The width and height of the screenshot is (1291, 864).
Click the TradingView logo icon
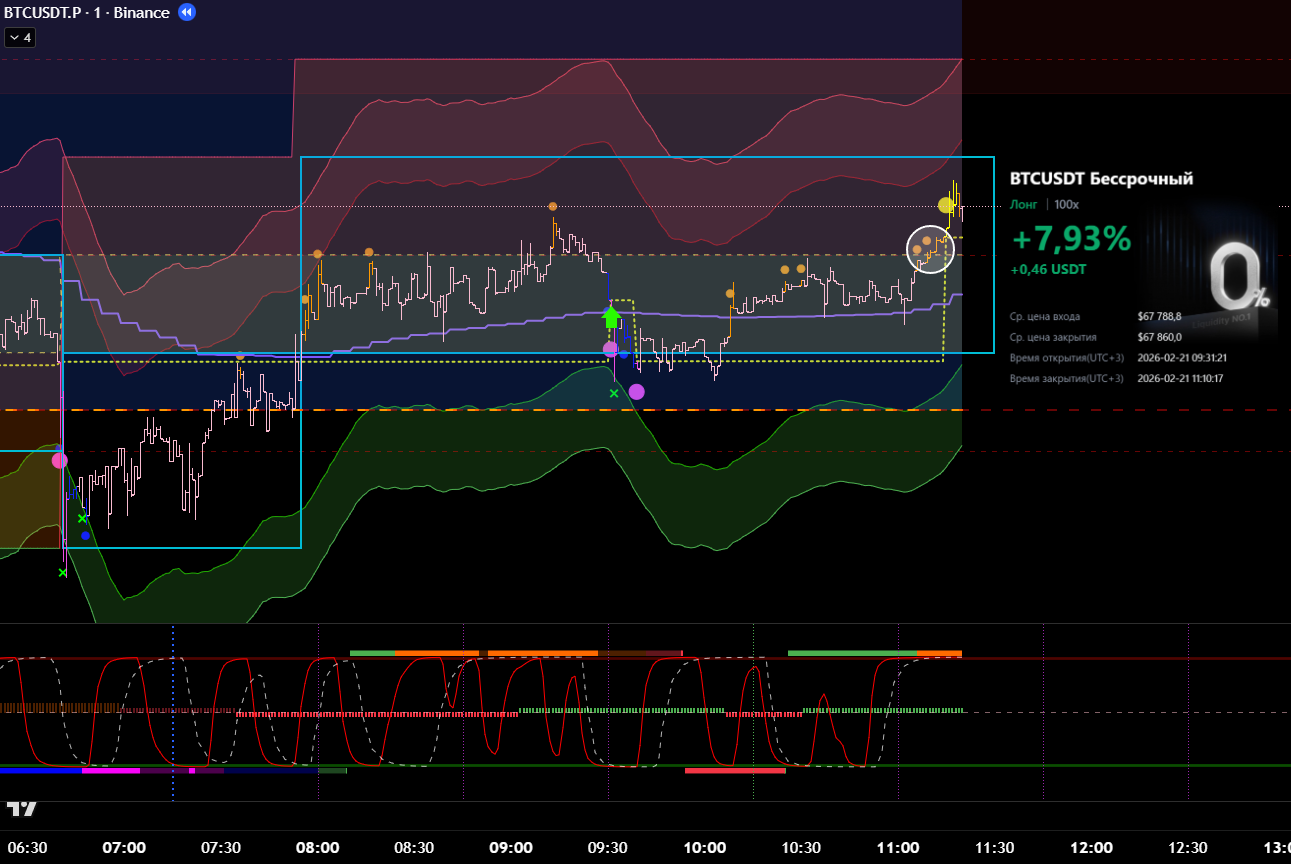[21, 807]
